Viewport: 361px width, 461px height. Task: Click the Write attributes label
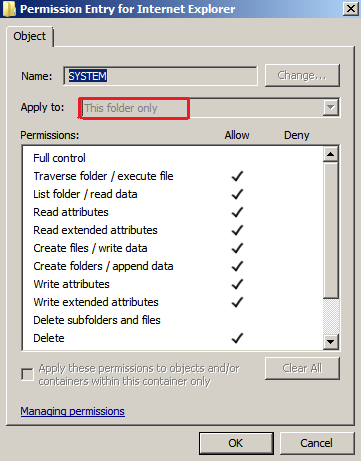(71, 284)
